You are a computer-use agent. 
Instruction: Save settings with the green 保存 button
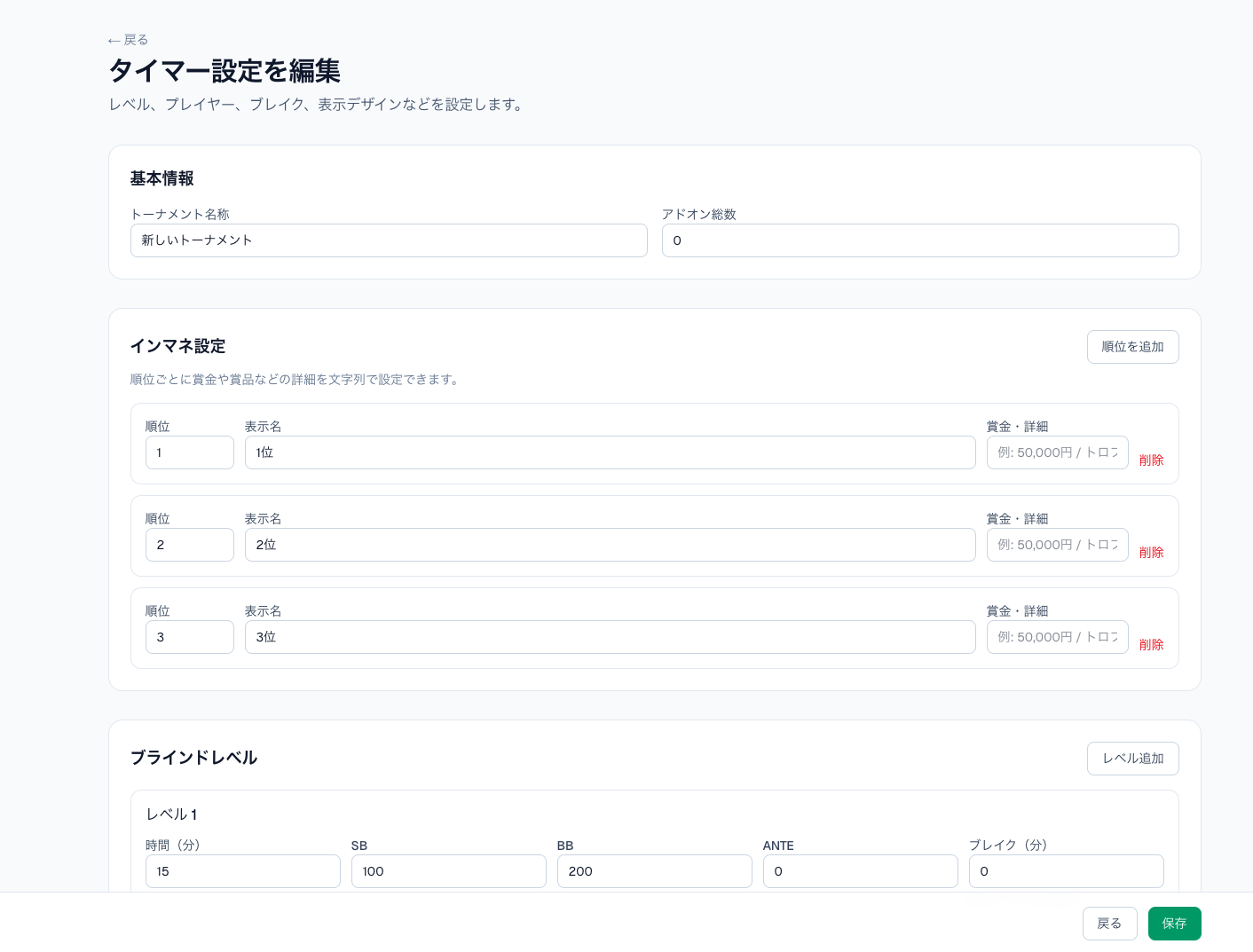coord(1174,924)
